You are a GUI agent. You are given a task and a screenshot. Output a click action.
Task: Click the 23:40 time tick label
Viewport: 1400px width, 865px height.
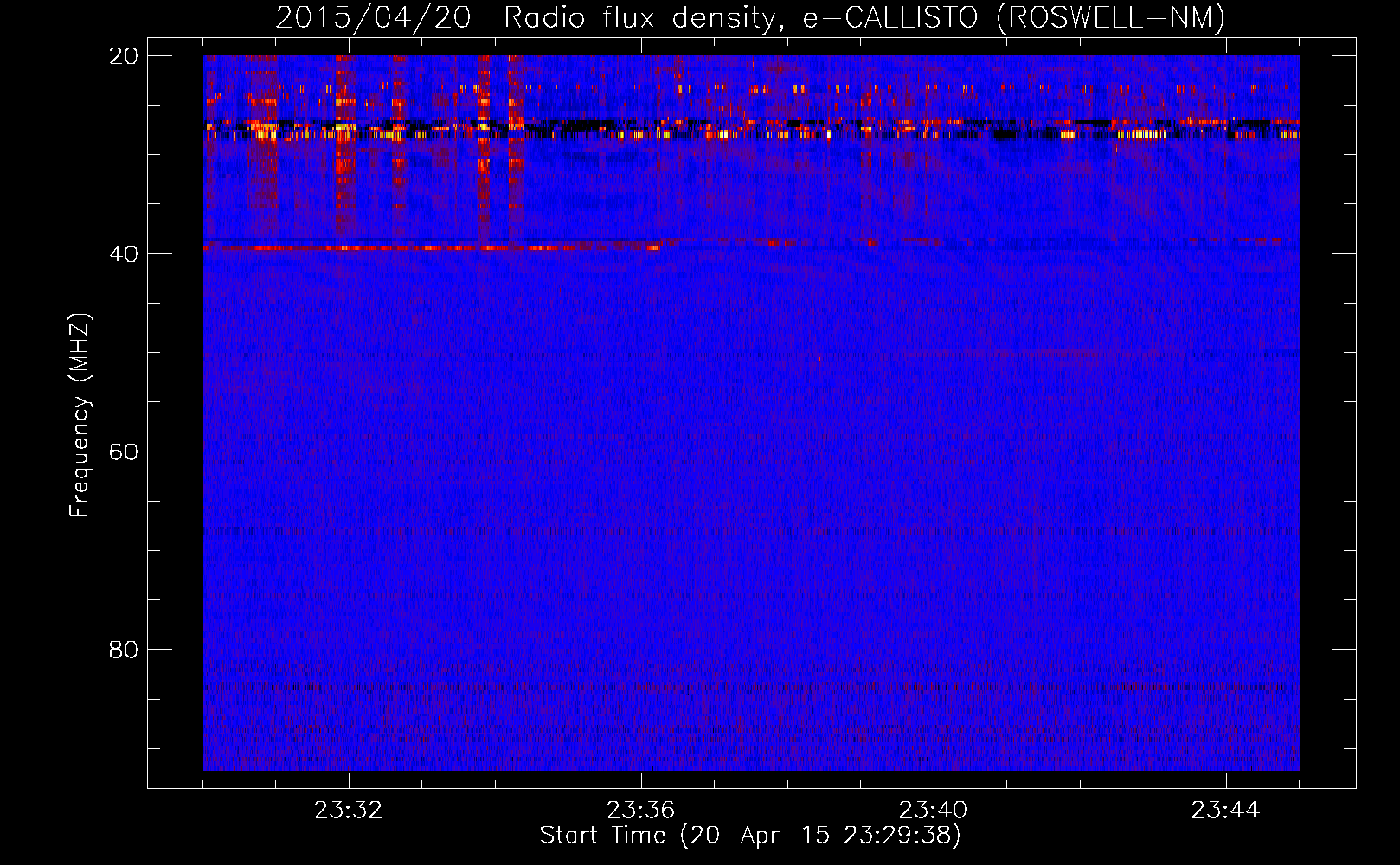click(933, 811)
